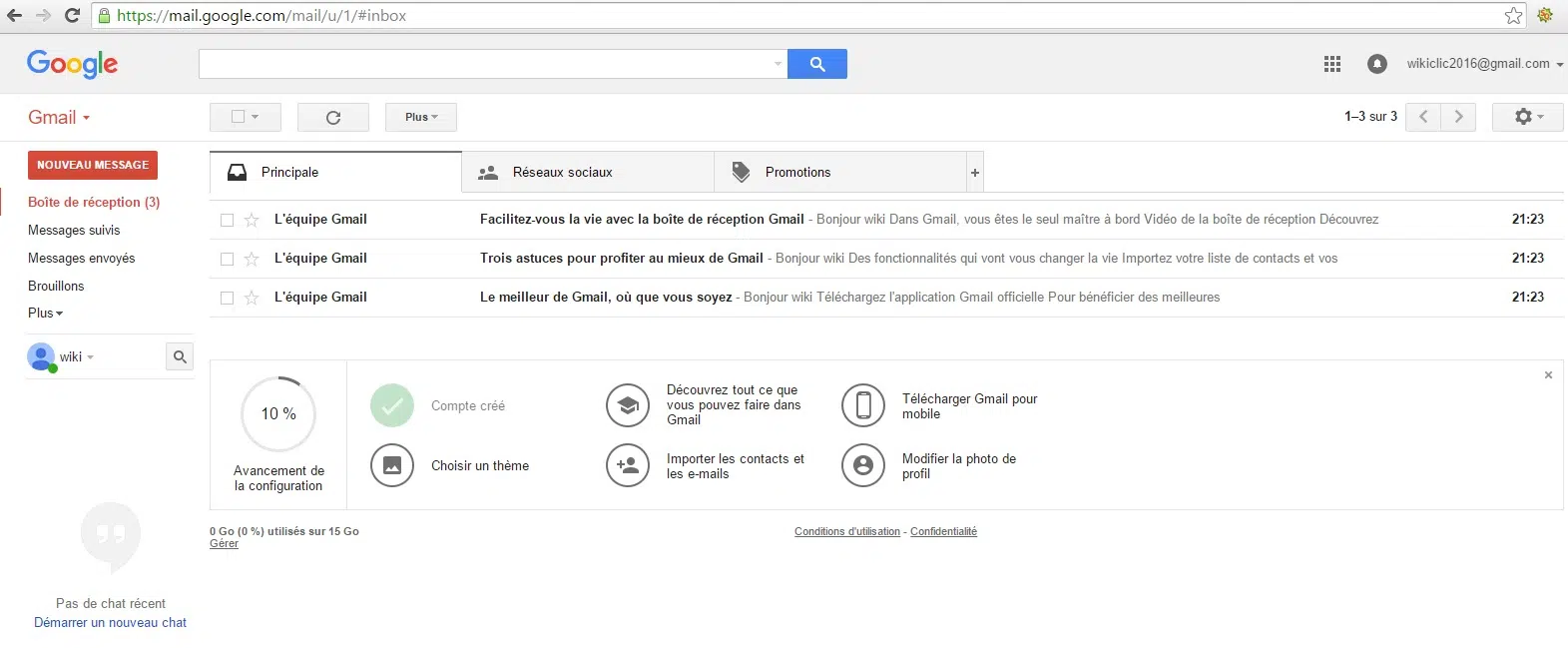Viewport: 1568px width, 648px height.
Task: Open the notifications bell
Action: pyautogui.click(x=1377, y=64)
